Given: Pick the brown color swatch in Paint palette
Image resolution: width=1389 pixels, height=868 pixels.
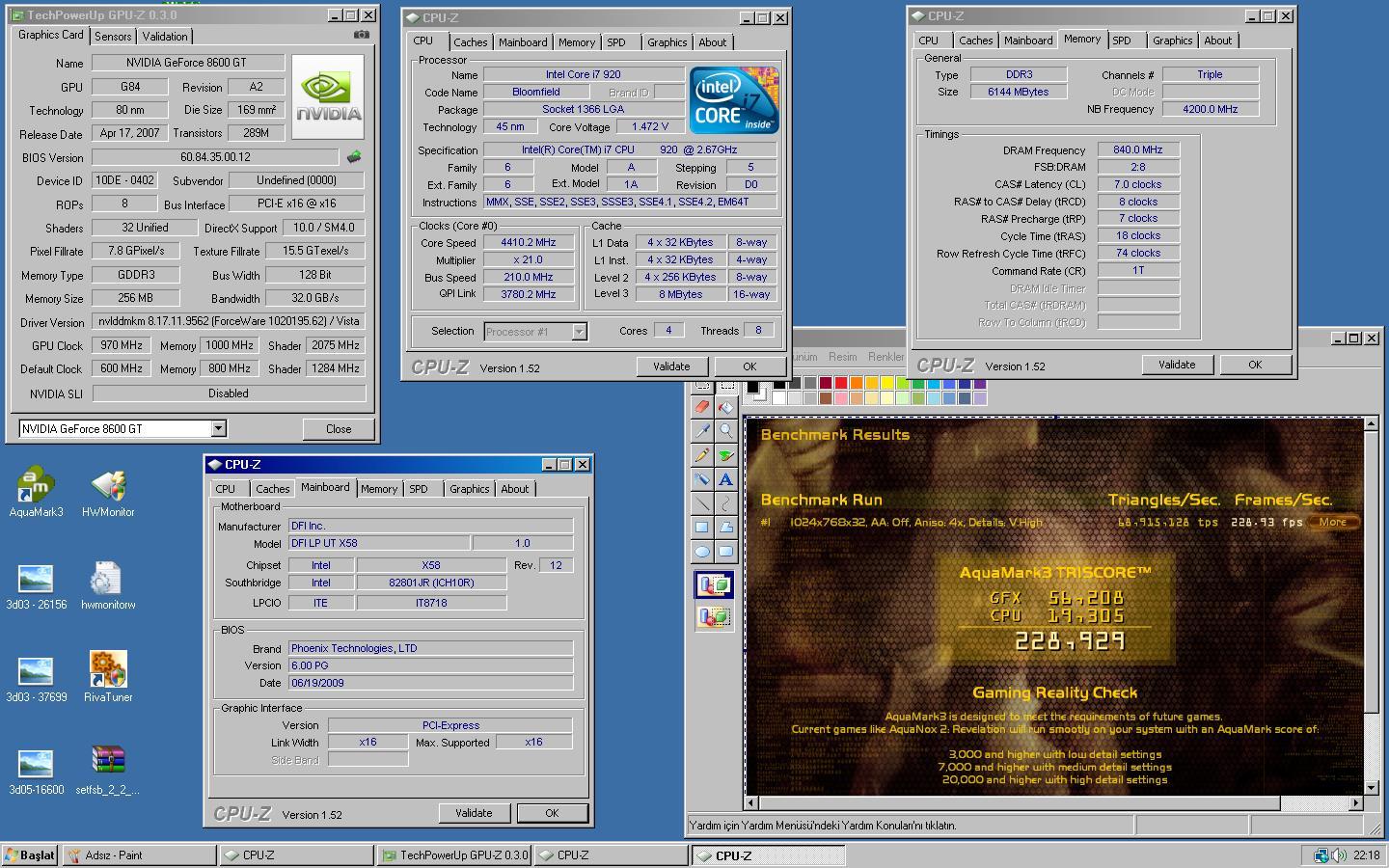Looking at the screenshot, I should 826,398.
